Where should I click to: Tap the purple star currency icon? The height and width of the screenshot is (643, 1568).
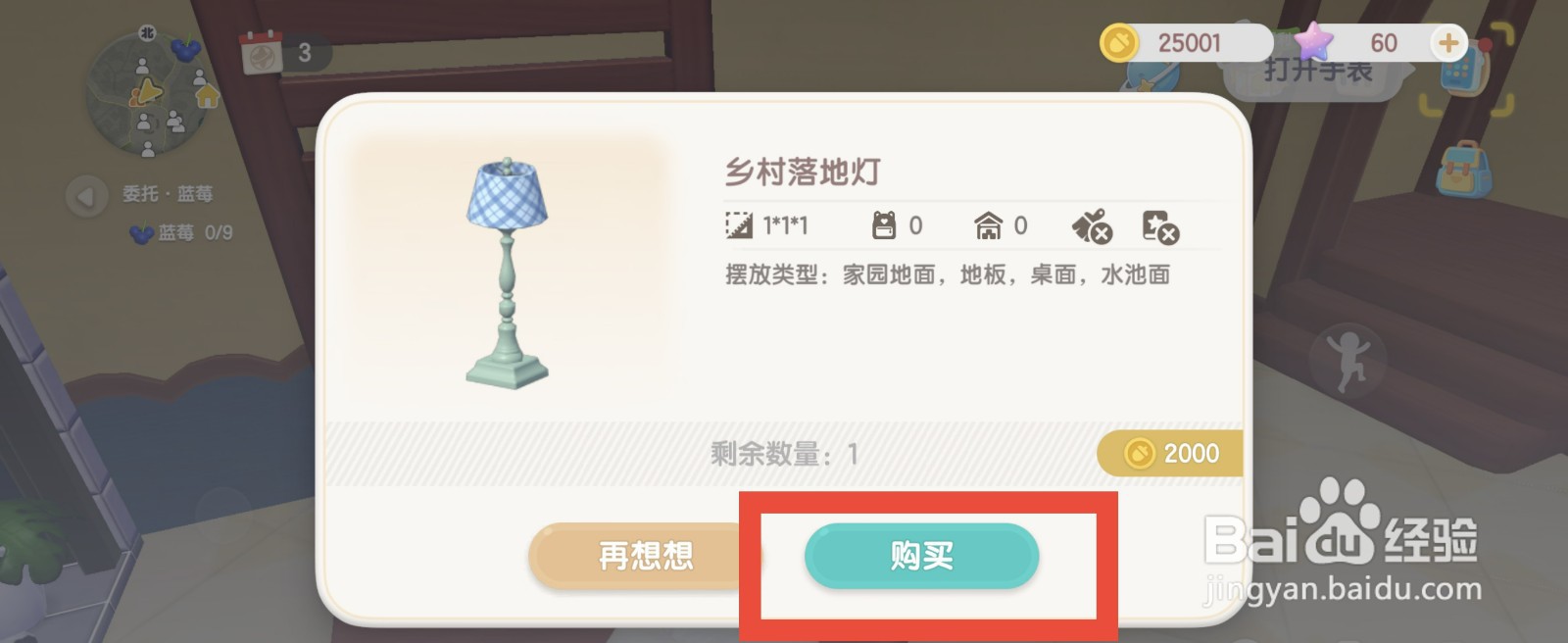(1314, 41)
